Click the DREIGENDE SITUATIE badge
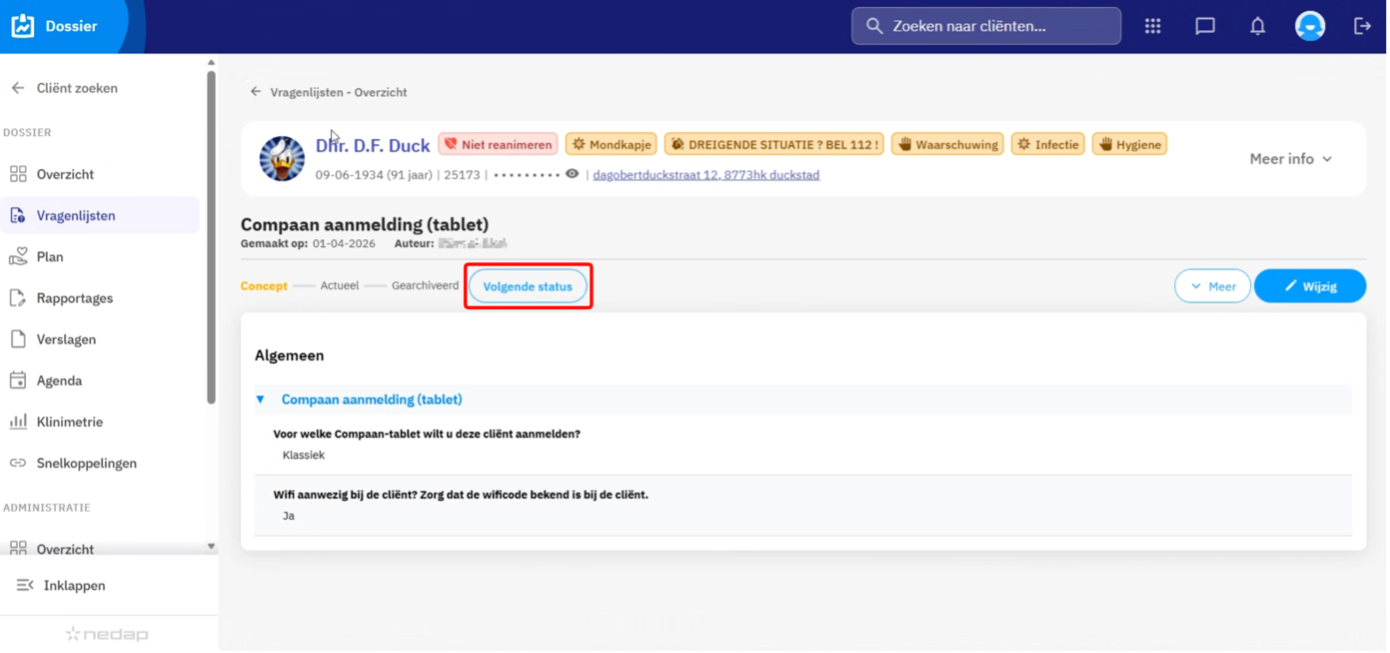 coord(774,144)
